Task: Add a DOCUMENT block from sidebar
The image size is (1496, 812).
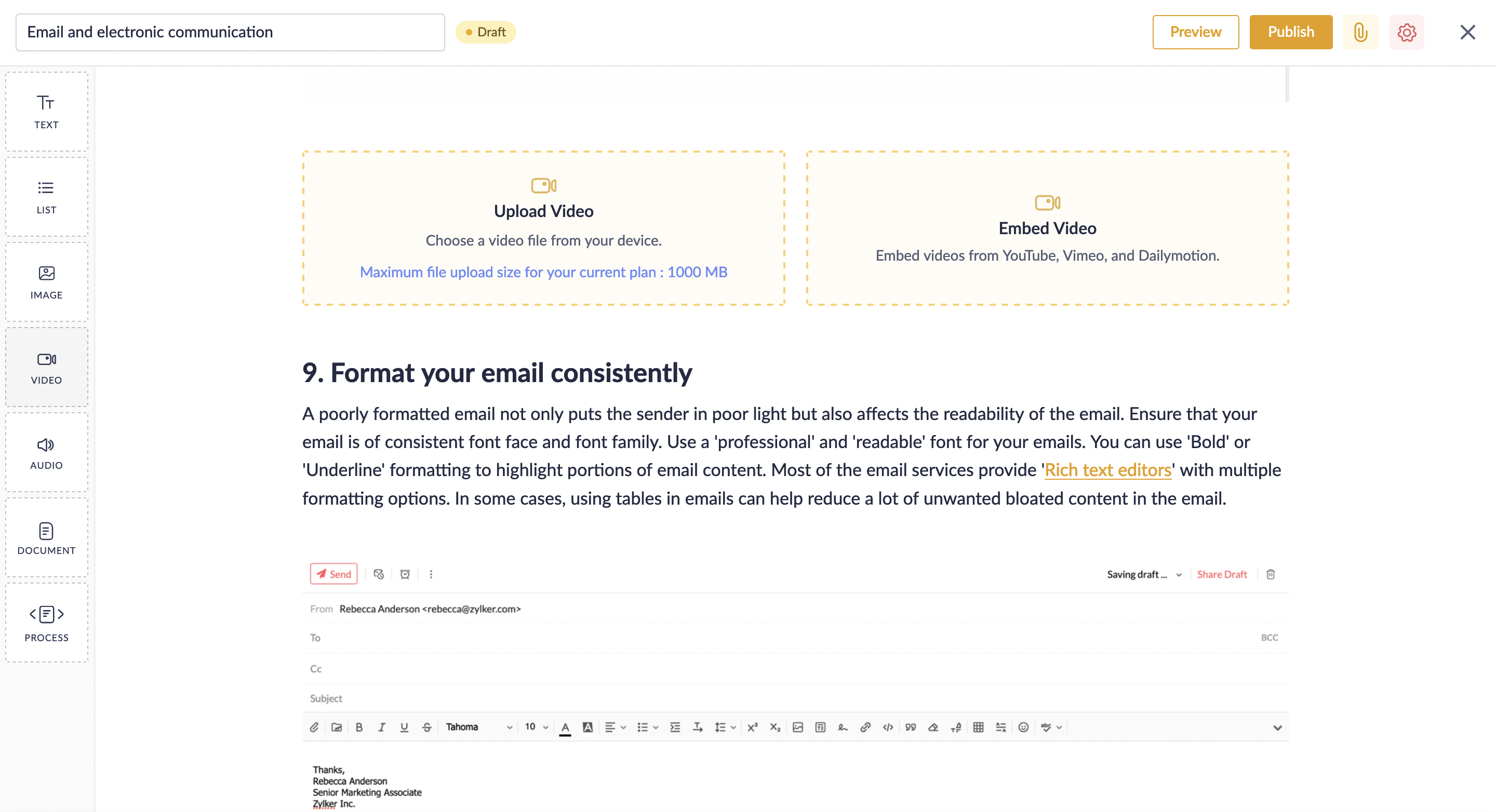Action: (46, 538)
